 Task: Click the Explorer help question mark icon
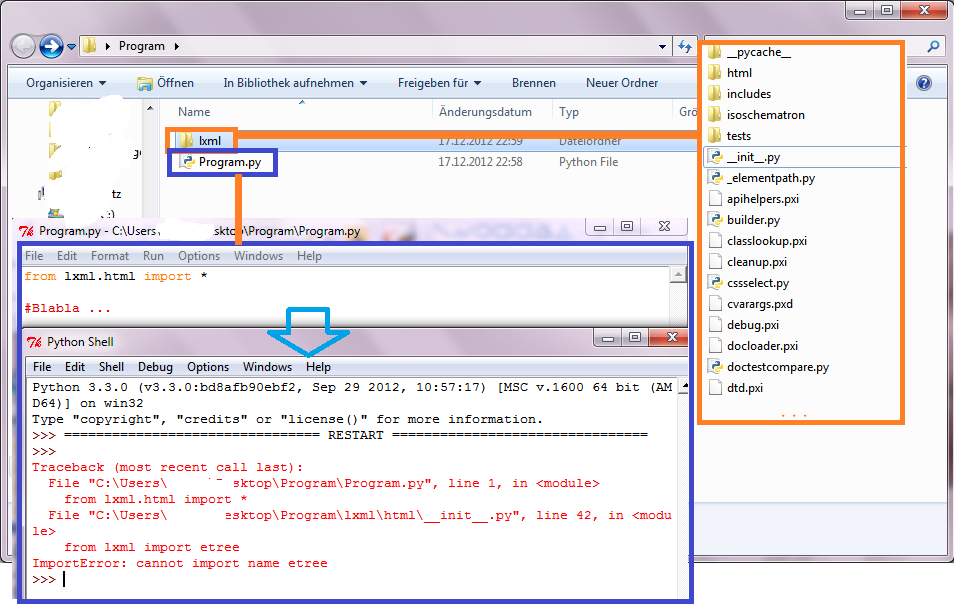[x=924, y=83]
